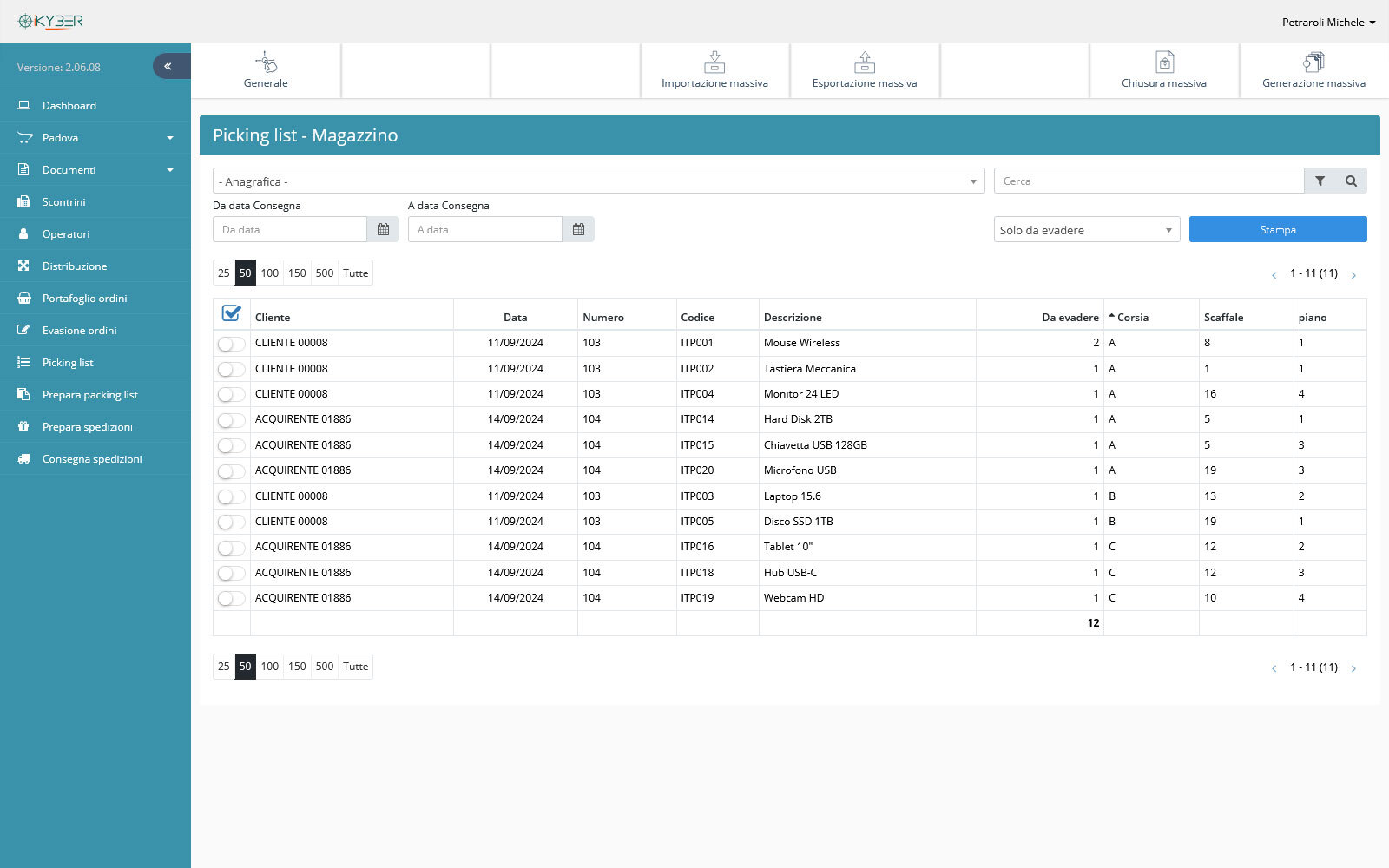Set top page size to Tutte

pos(355,273)
